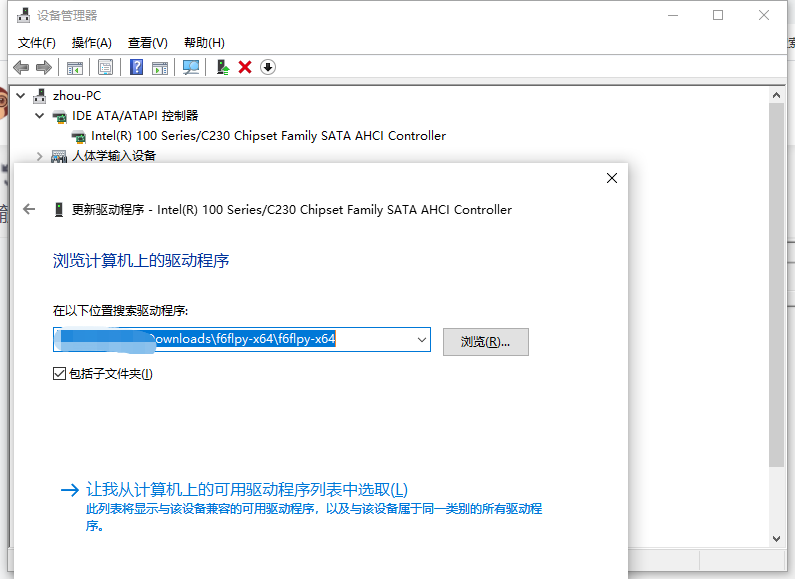The image size is (795, 579).
Task: Open the 帮助(H) menu
Action: tap(204, 43)
